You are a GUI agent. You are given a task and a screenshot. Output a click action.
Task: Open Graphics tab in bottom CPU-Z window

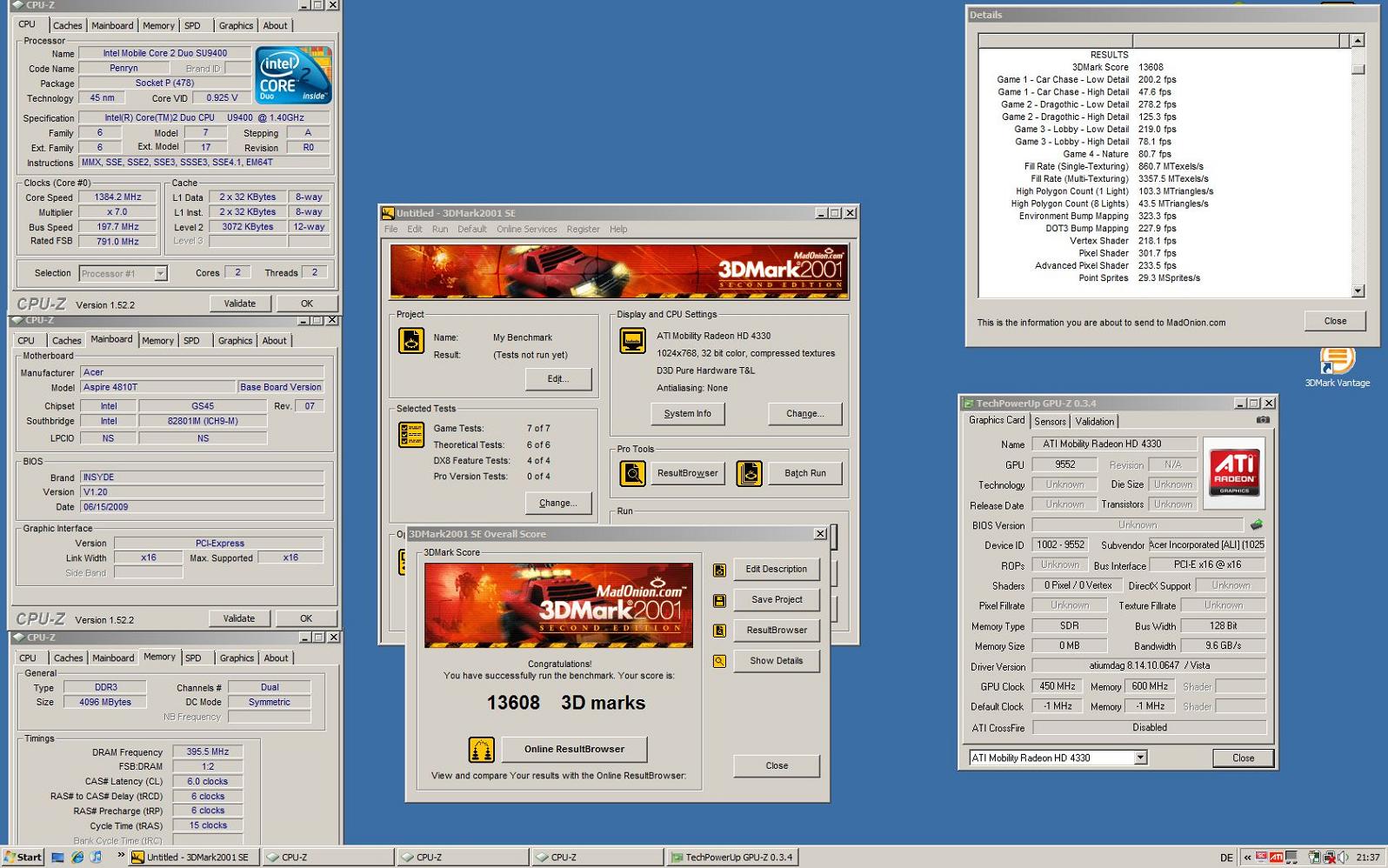237,658
